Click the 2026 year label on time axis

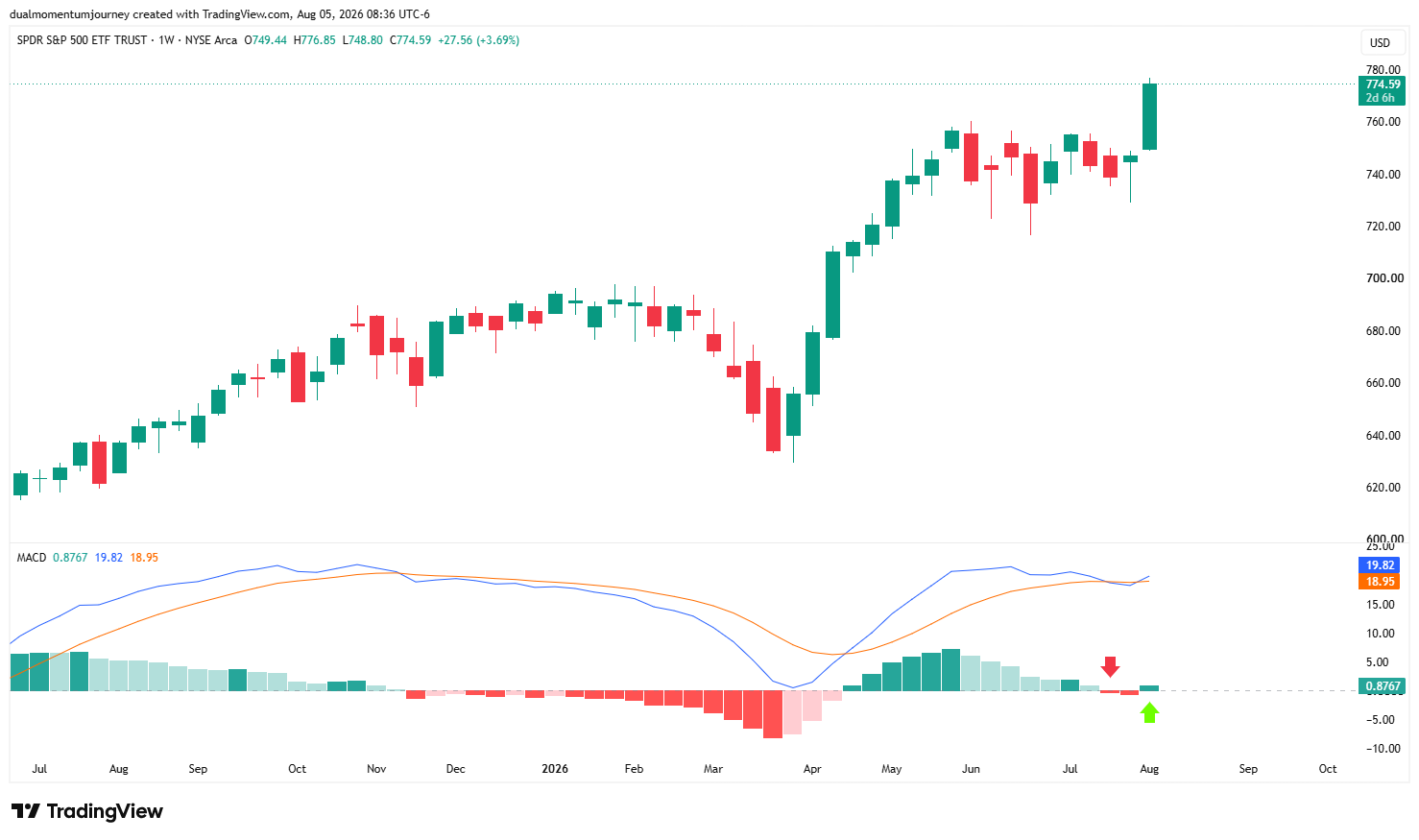coord(555,769)
